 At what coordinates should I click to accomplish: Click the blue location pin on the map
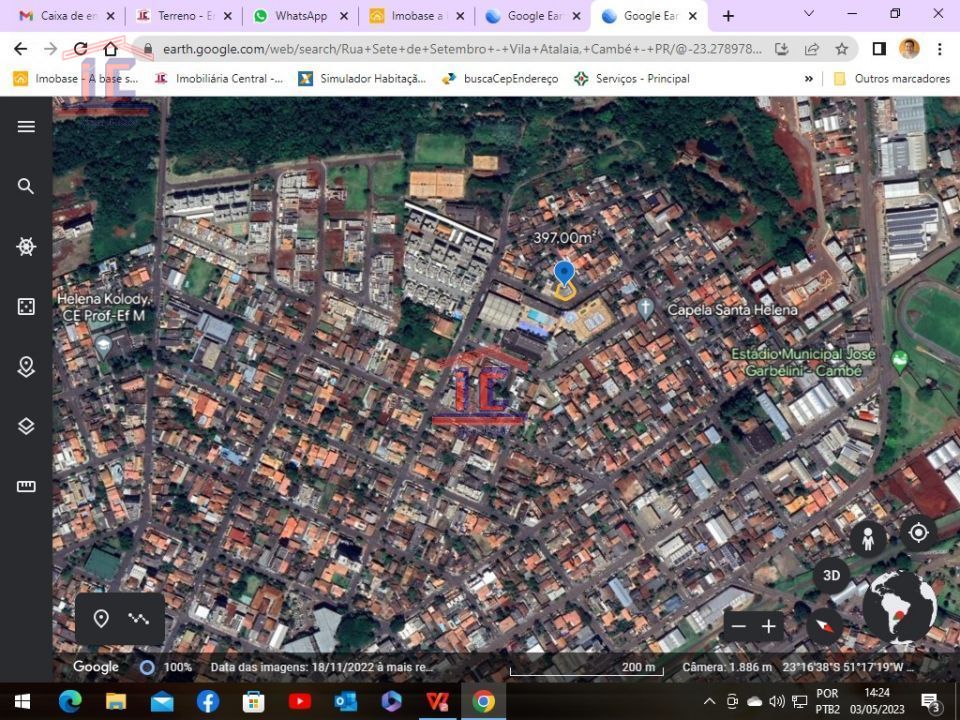[564, 273]
